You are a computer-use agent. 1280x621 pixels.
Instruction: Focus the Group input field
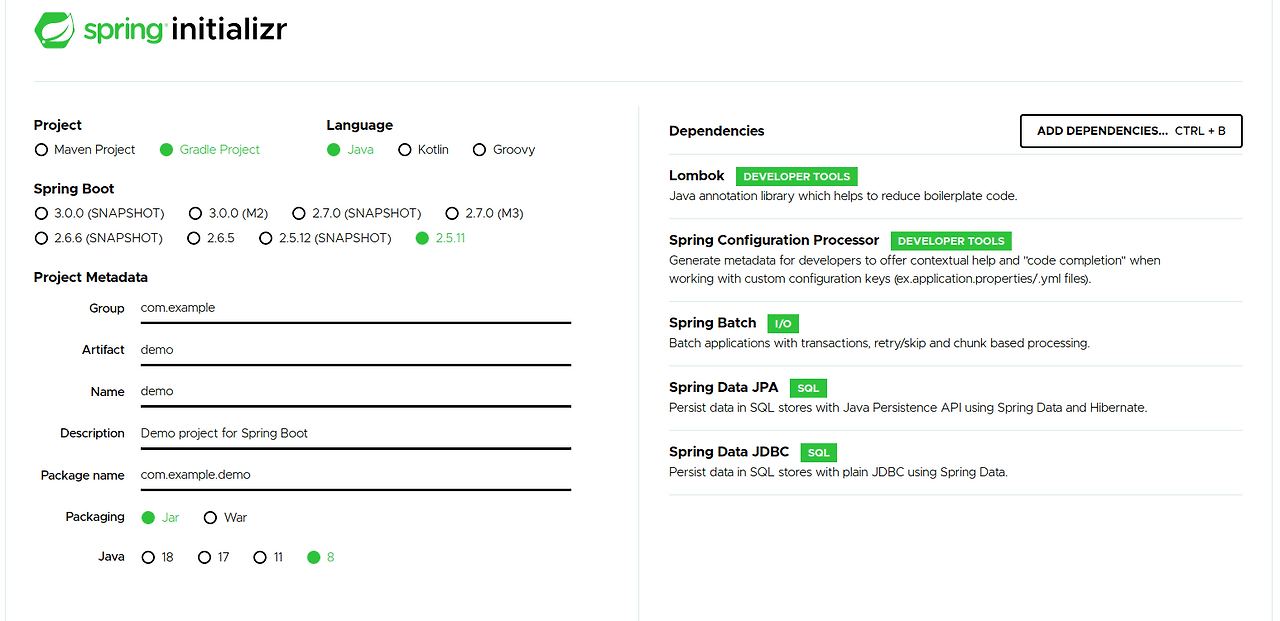click(355, 308)
